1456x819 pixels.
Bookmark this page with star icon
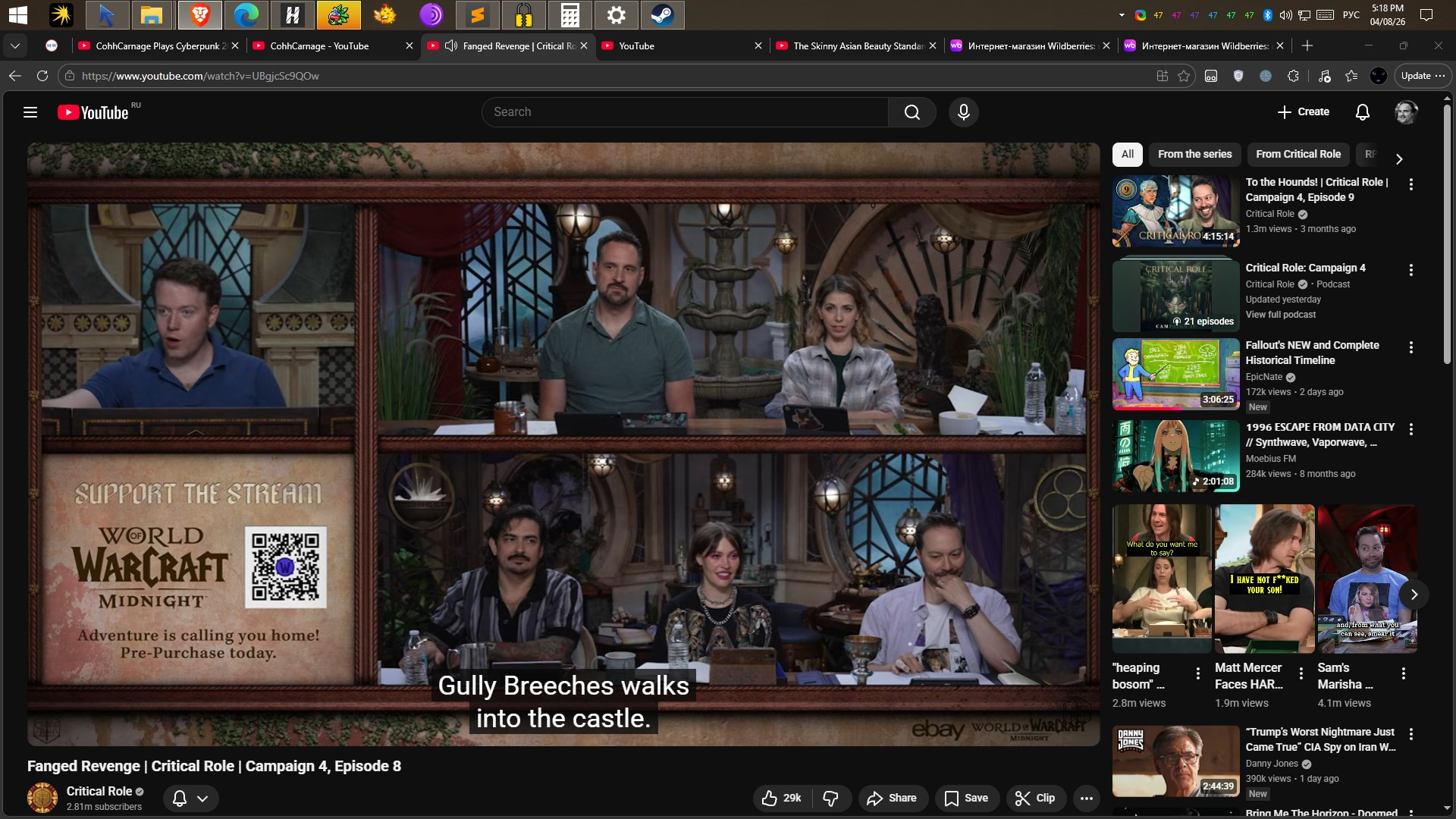click(x=1184, y=76)
